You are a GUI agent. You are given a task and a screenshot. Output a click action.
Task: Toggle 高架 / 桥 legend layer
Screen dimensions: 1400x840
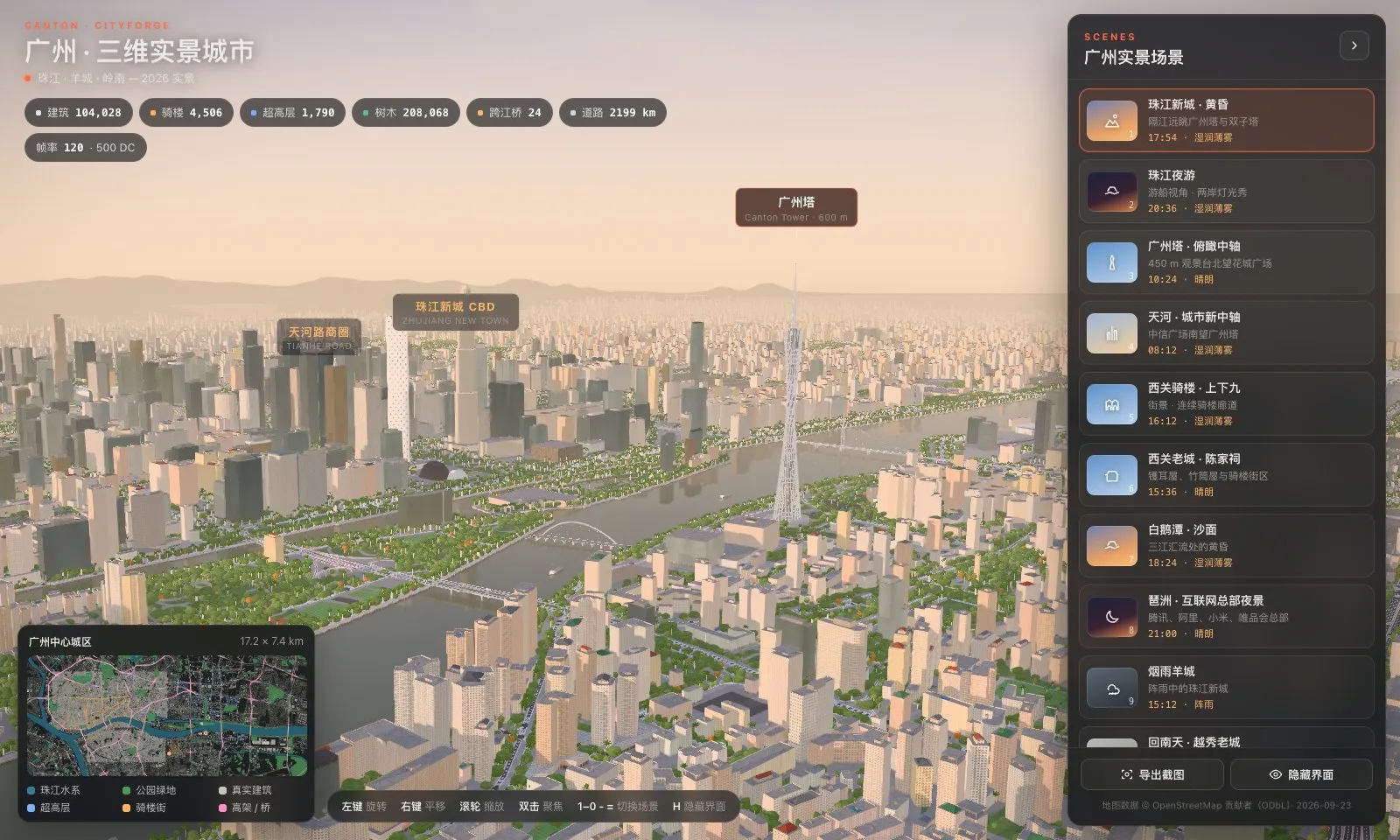click(x=245, y=808)
